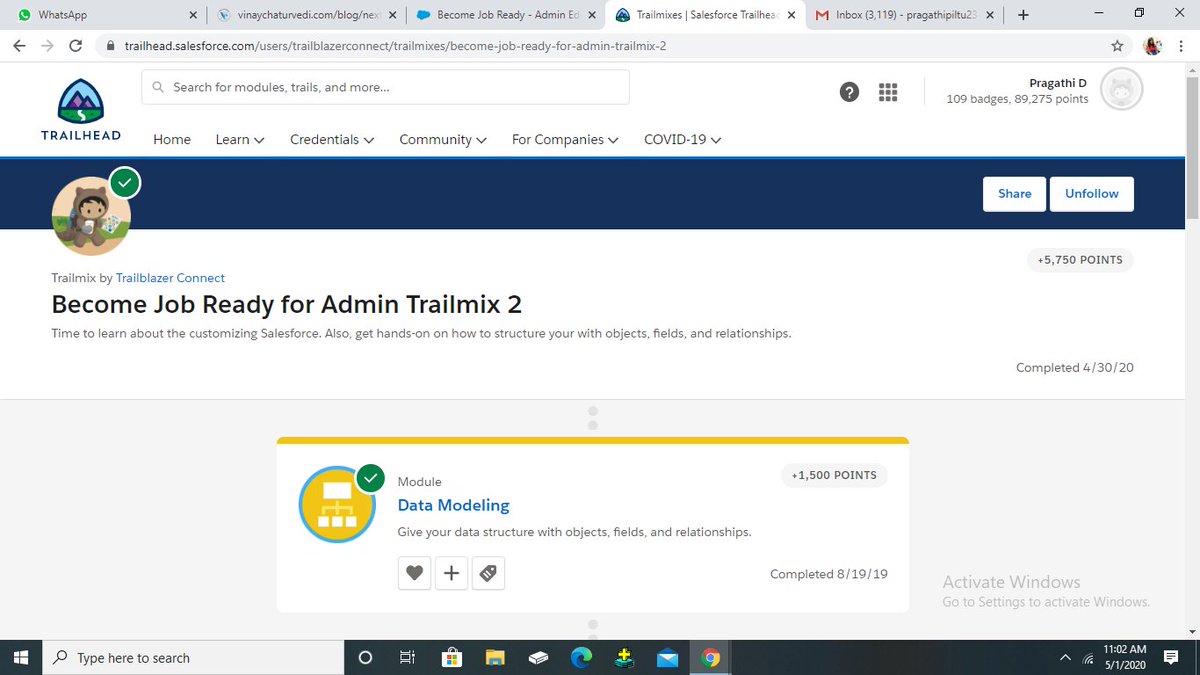Switch to the Gmail Inbox tab

905,15
